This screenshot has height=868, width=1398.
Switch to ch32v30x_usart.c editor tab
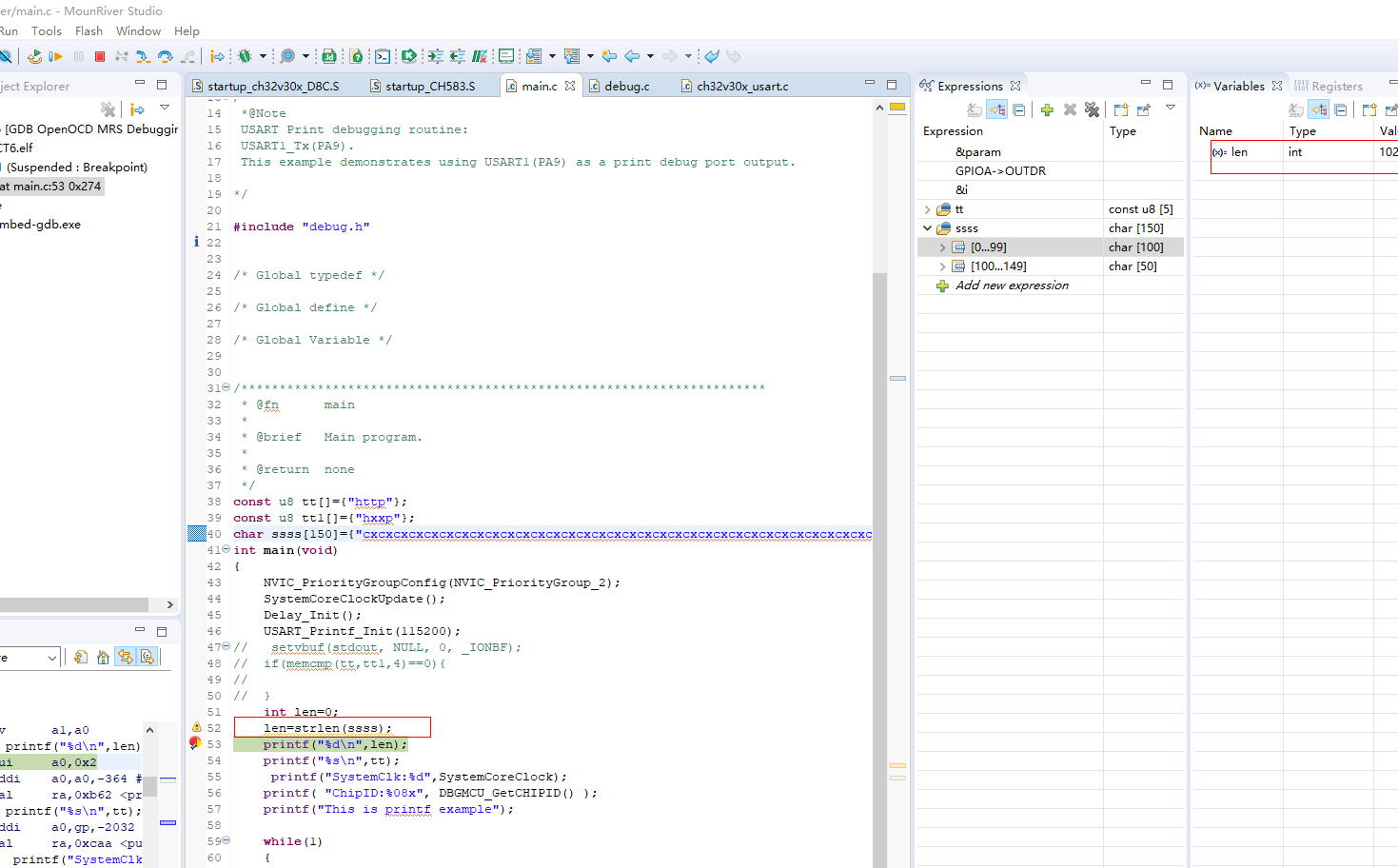tap(734, 86)
